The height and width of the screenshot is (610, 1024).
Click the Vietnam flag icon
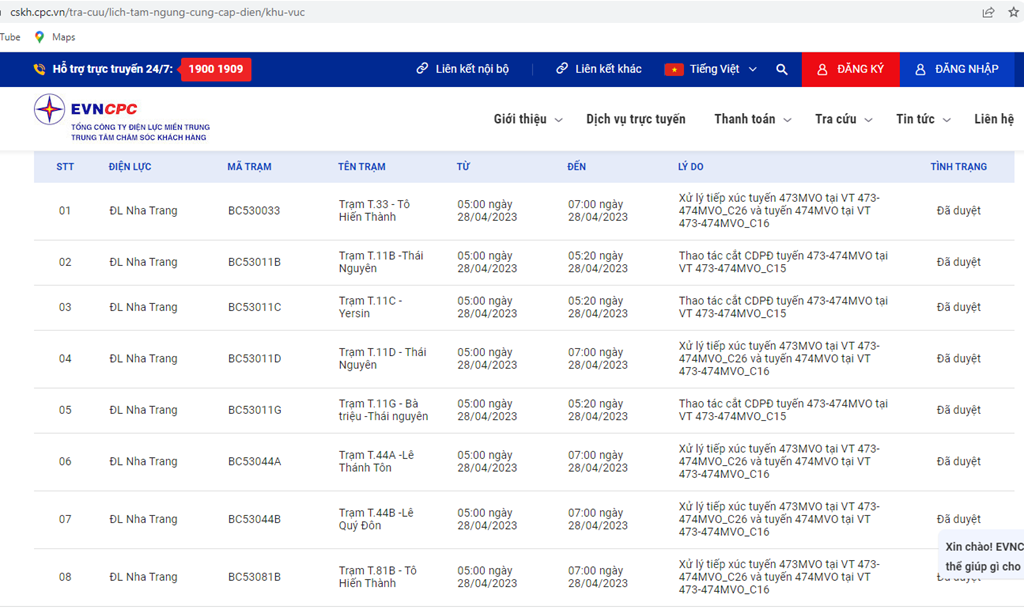(x=673, y=70)
